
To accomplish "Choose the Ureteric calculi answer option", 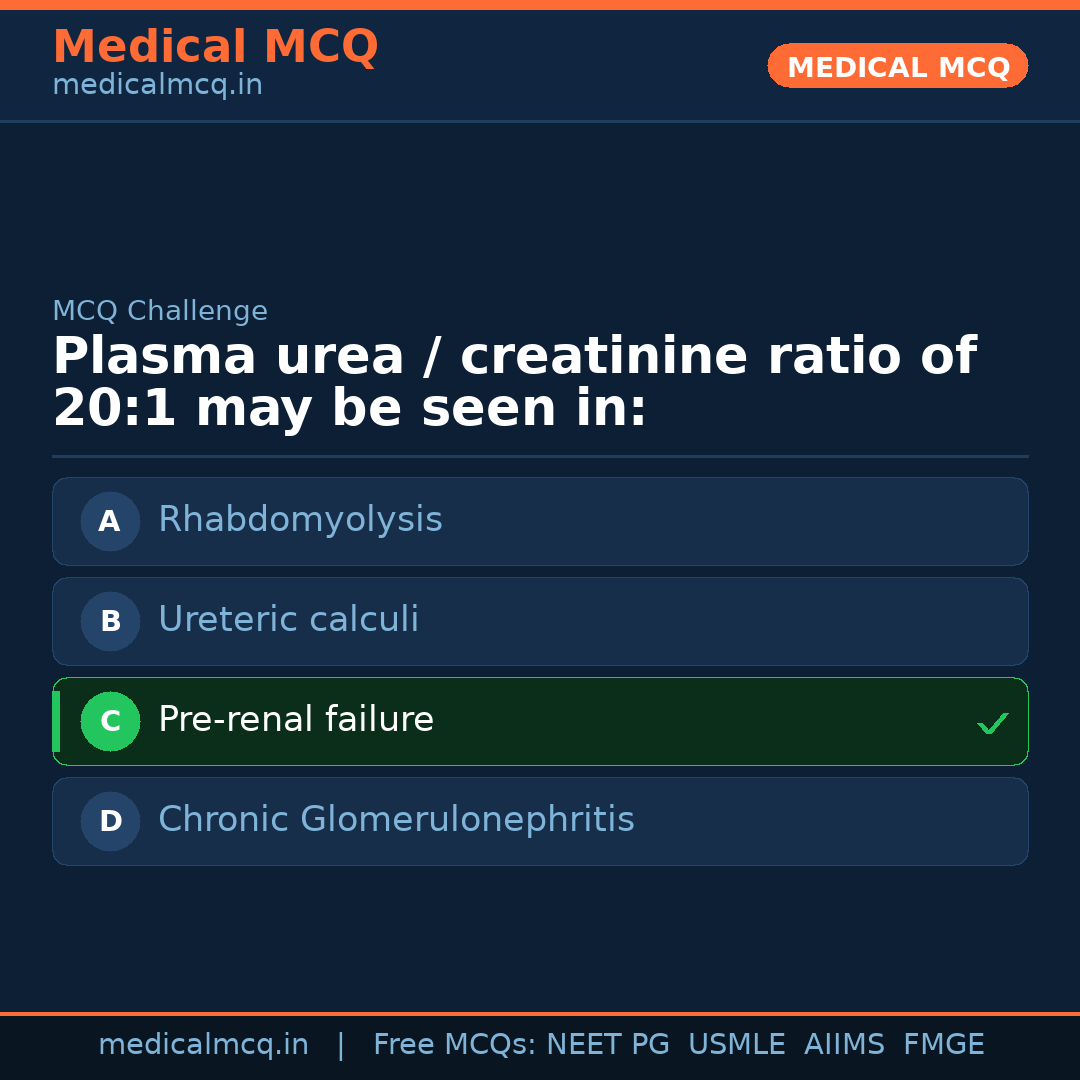I will 288,620.
